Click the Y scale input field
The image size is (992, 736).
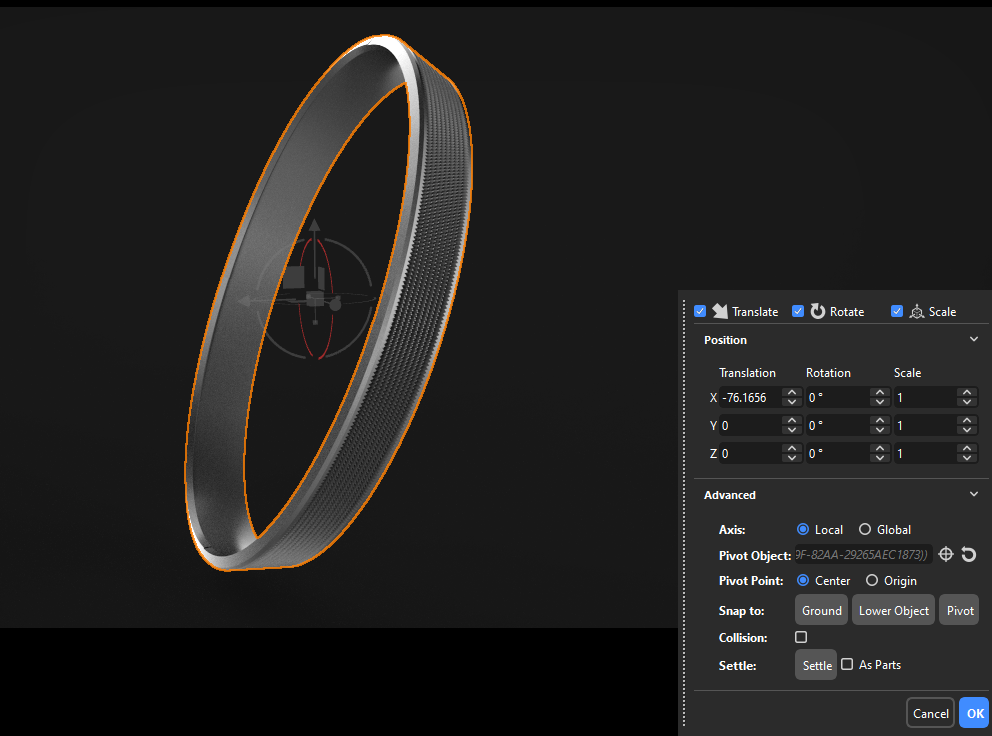(925, 425)
